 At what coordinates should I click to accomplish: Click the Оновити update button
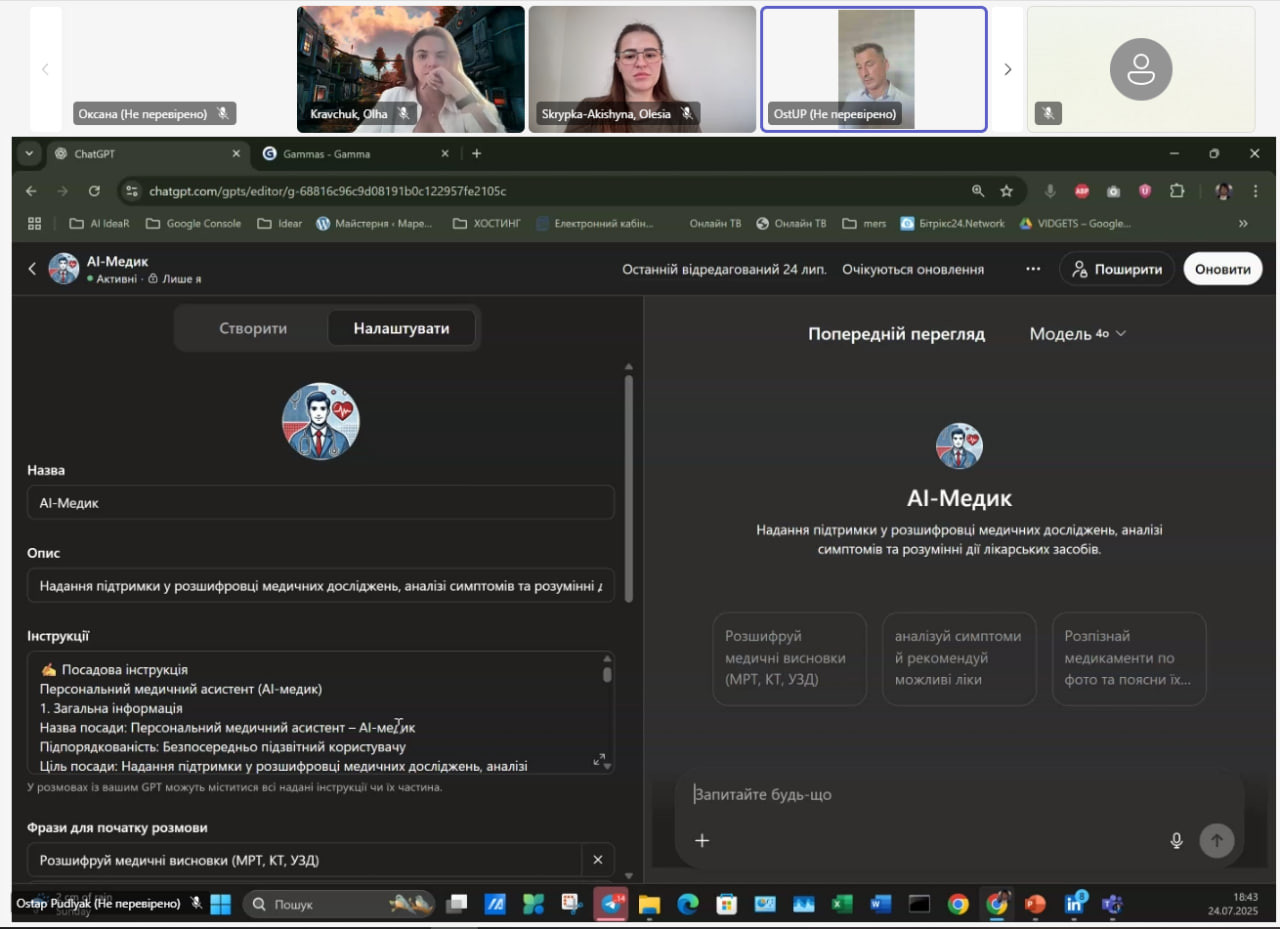[1222, 269]
